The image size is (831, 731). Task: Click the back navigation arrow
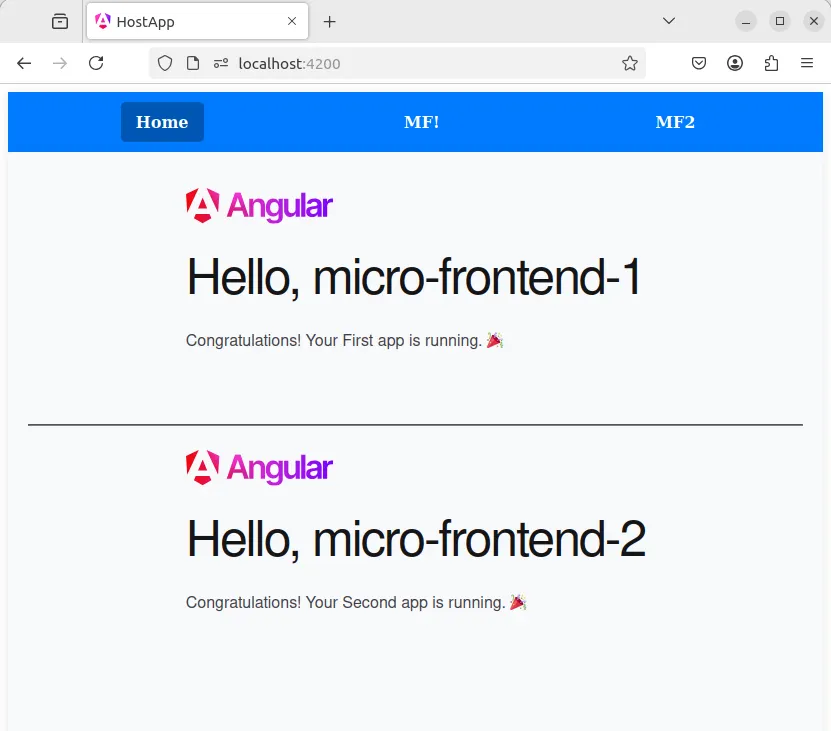[23, 62]
